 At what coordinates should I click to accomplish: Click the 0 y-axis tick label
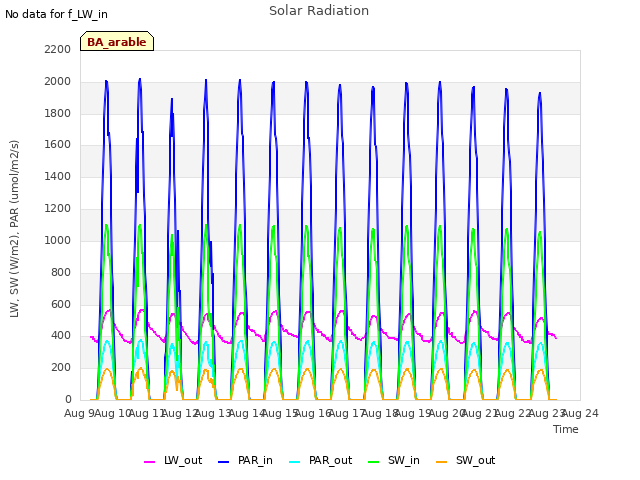[x=68, y=400]
